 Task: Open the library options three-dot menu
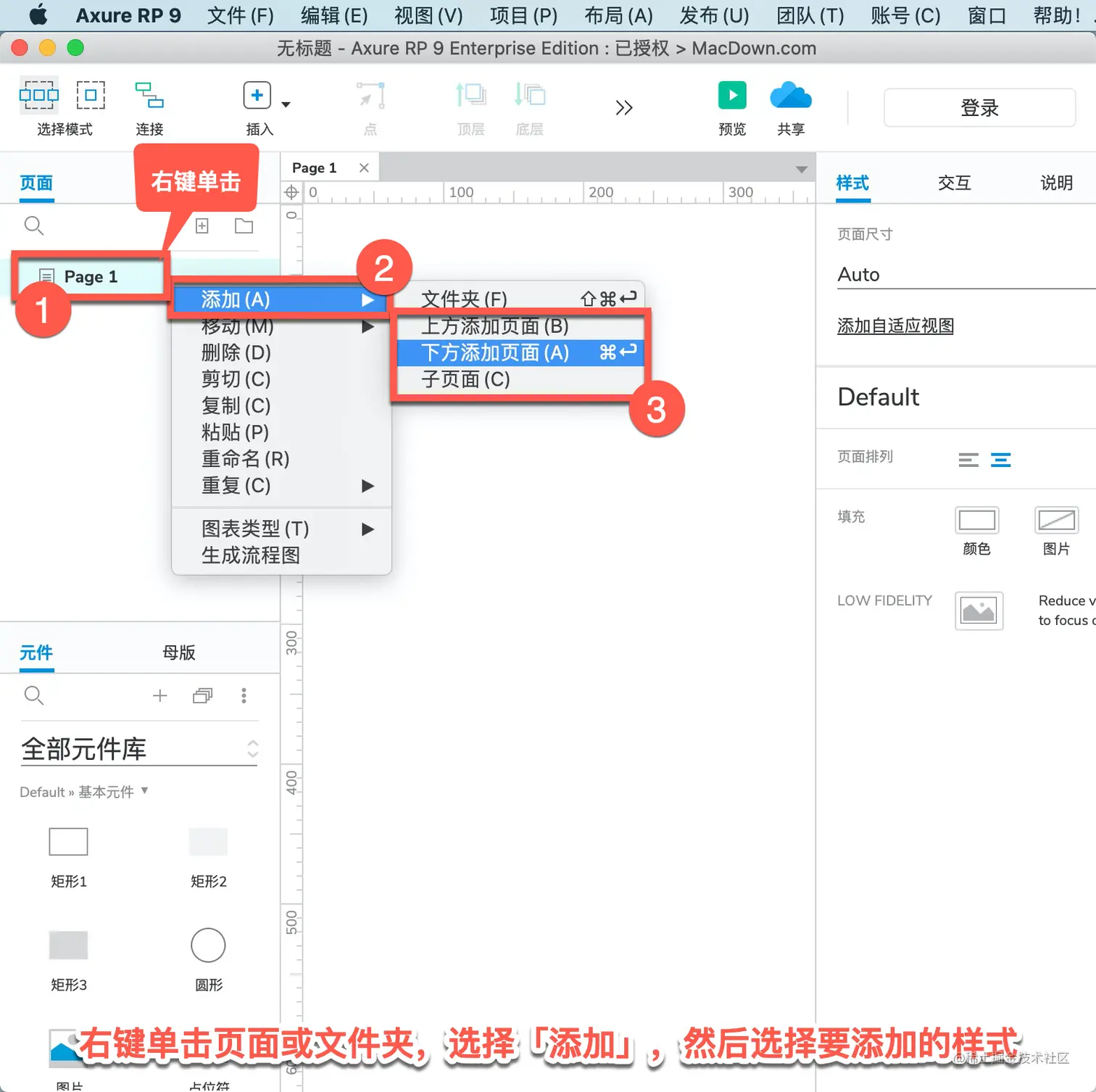click(244, 696)
